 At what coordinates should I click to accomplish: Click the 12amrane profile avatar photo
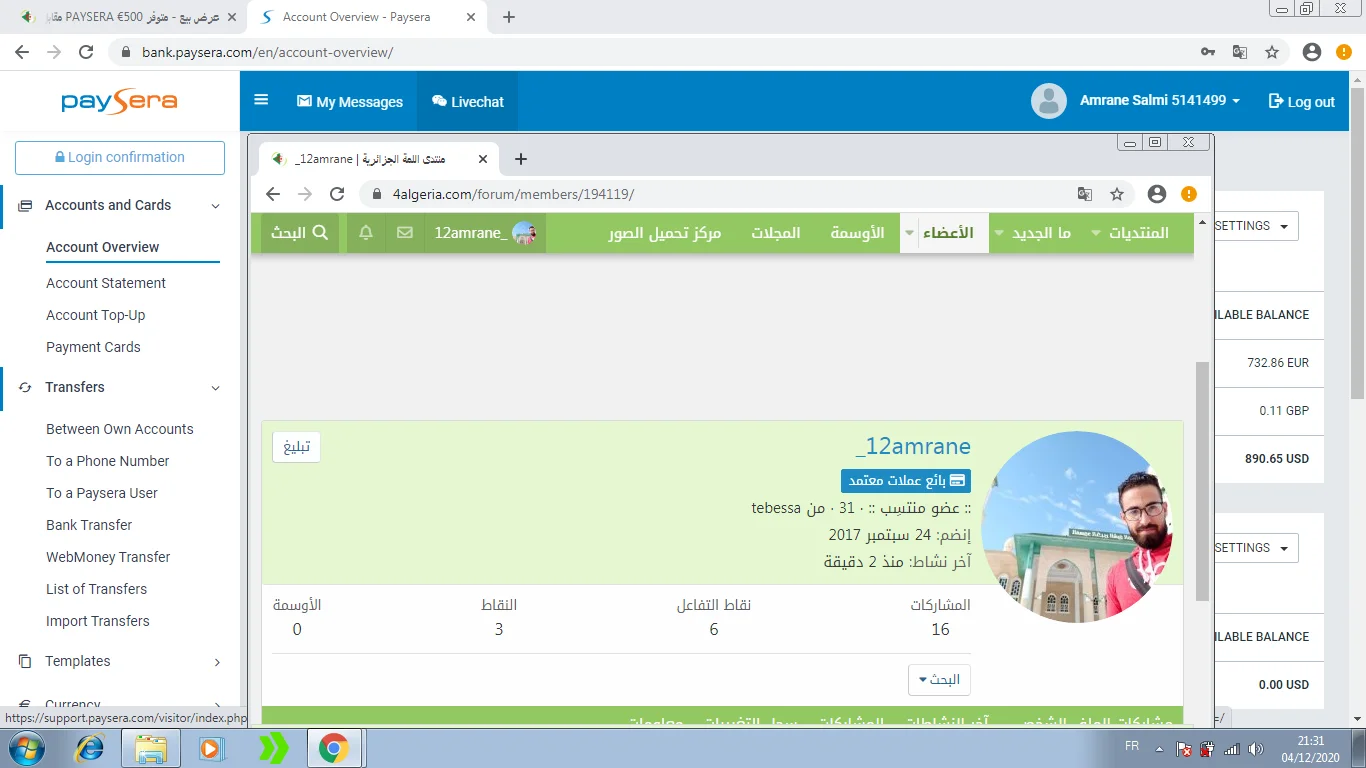[x=1077, y=527]
